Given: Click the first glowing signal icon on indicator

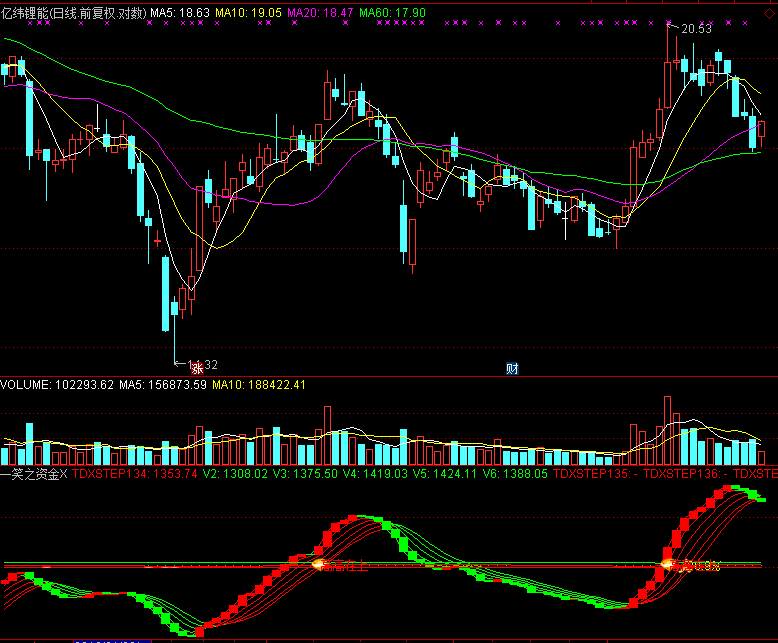Looking at the screenshot, I should tap(319, 565).
